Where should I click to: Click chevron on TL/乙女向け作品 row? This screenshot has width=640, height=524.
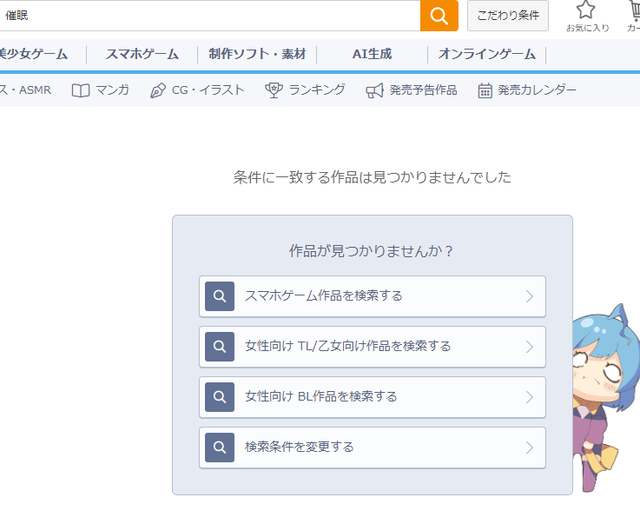click(x=529, y=347)
